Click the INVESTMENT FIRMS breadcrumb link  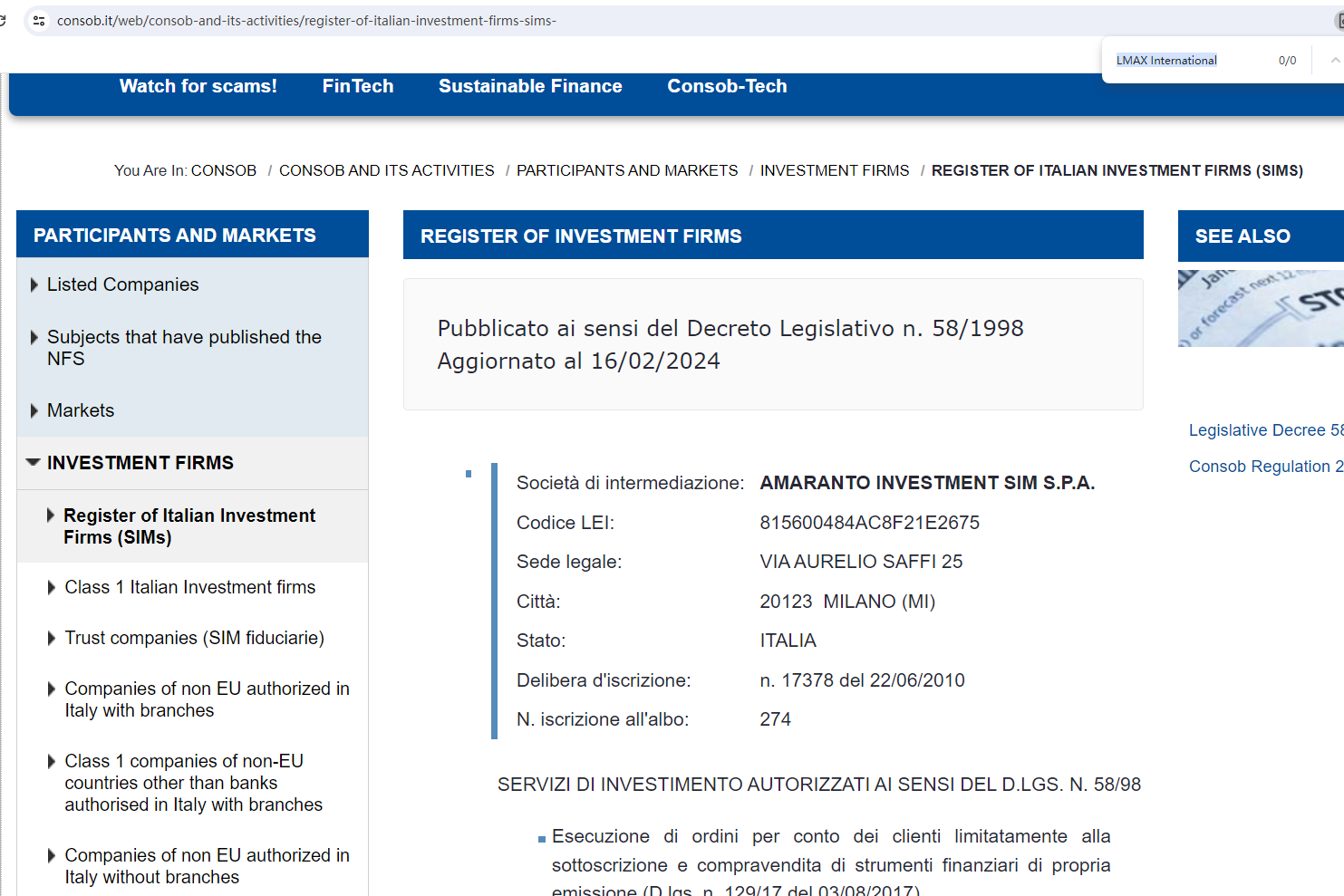[x=834, y=170]
